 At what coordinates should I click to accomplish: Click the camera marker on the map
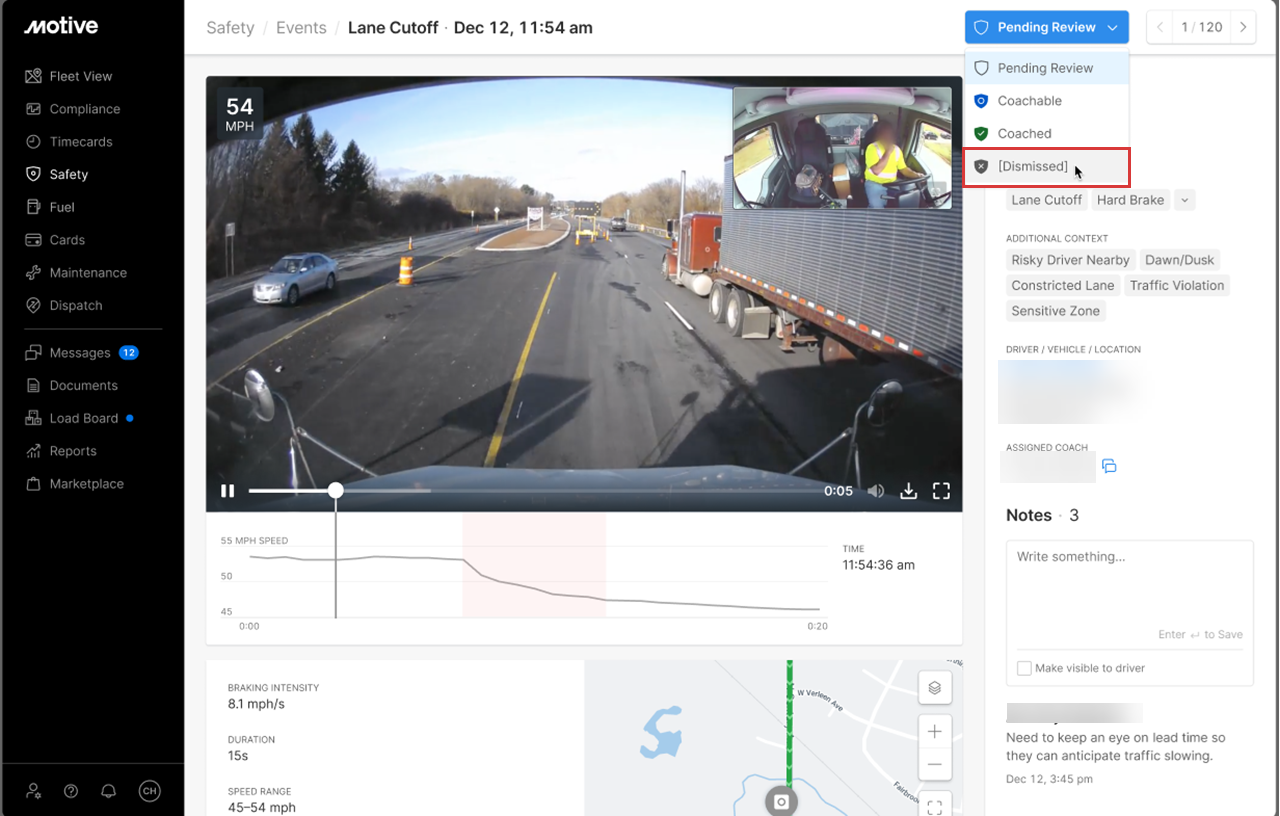[x=782, y=802]
